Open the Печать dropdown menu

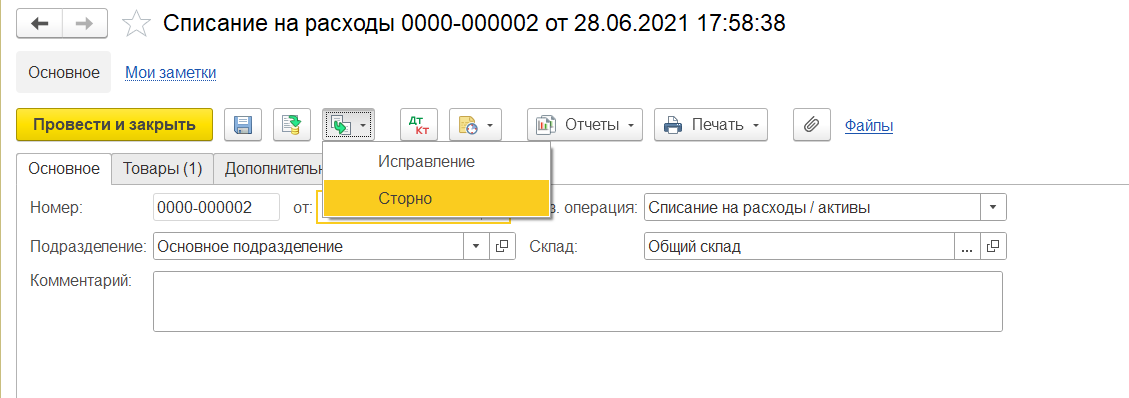pyautogui.click(x=711, y=125)
